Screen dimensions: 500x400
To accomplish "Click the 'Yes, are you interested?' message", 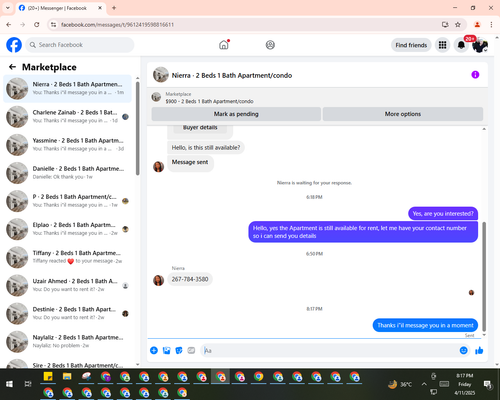I will 443,214.
